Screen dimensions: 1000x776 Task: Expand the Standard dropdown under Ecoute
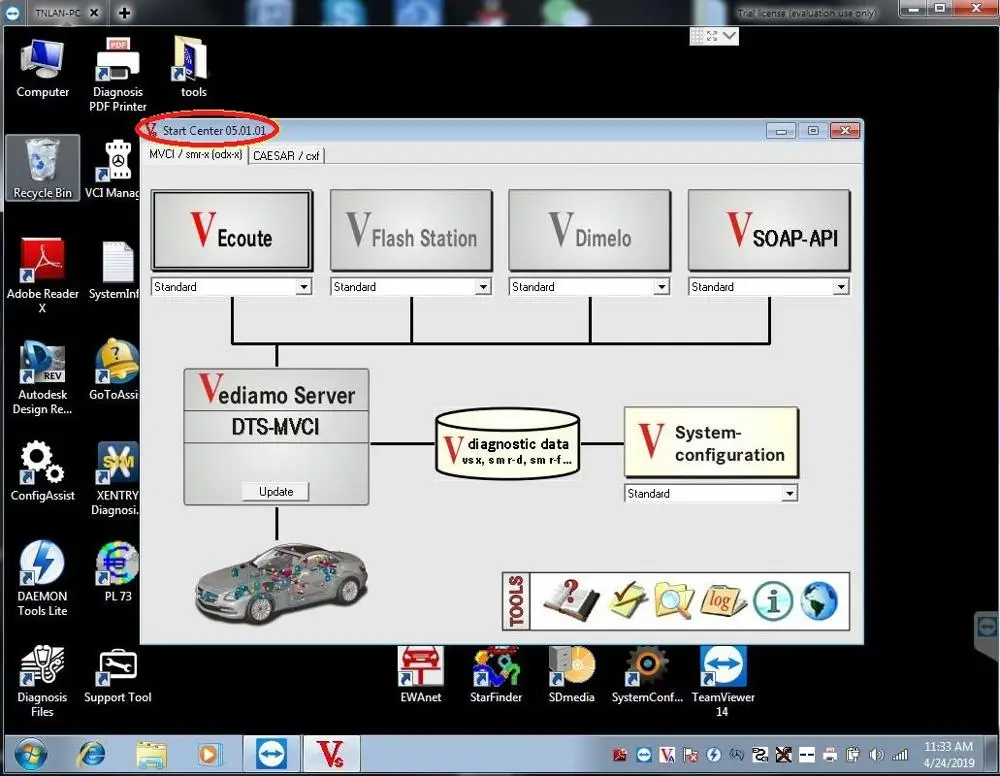click(x=304, y=287)
